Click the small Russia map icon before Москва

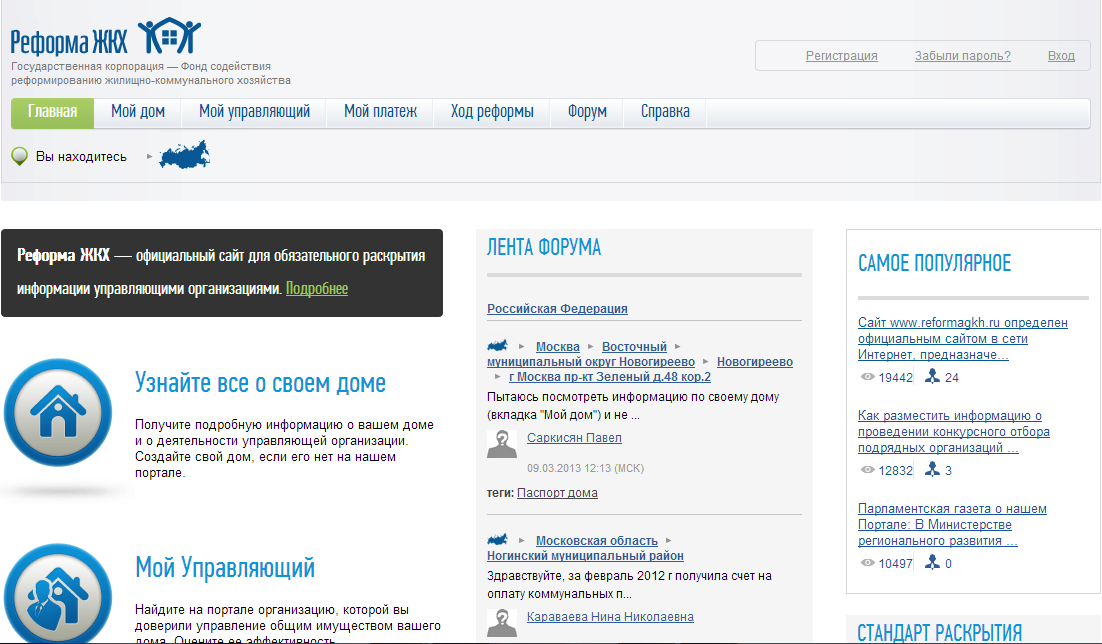pyautogui.click(x=498, y=346)
